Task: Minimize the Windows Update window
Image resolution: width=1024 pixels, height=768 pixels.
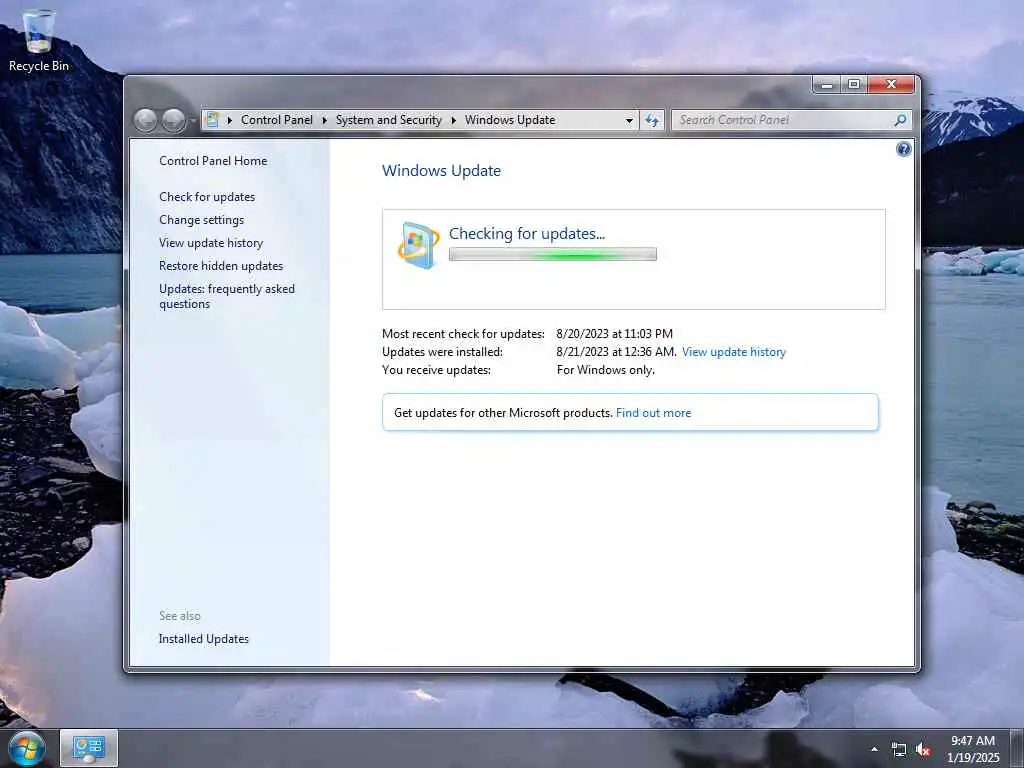Action: coord(827,84)
